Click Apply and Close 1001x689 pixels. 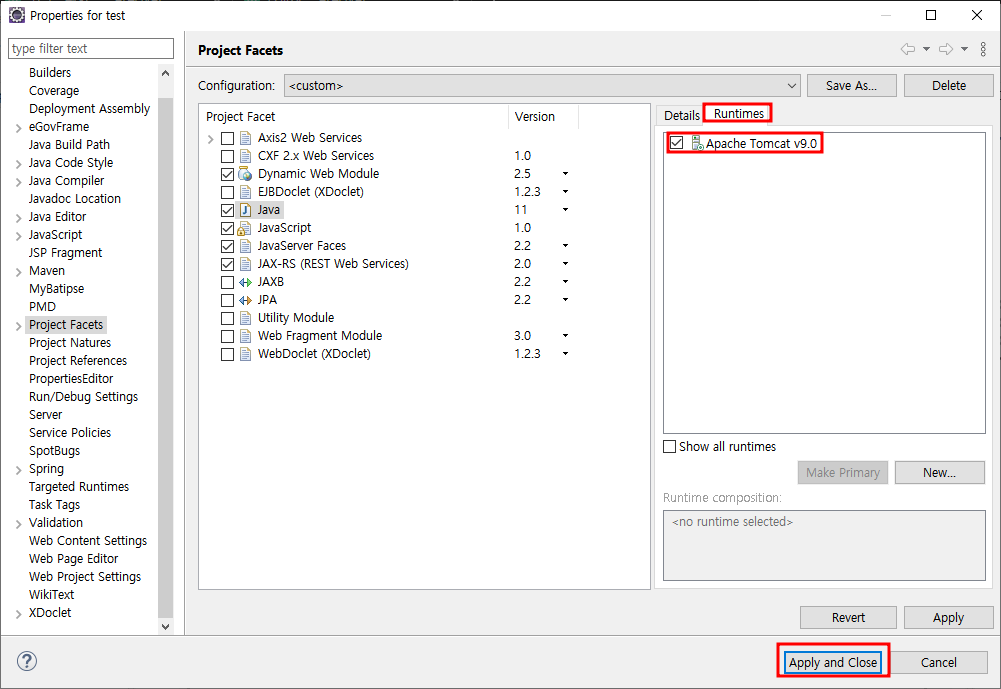(x=832, y=662)
